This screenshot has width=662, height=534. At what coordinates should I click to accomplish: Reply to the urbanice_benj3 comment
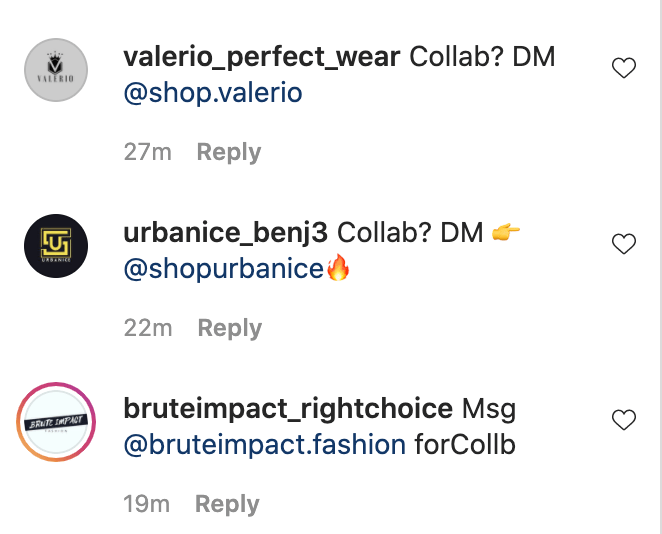pos(230,328)
